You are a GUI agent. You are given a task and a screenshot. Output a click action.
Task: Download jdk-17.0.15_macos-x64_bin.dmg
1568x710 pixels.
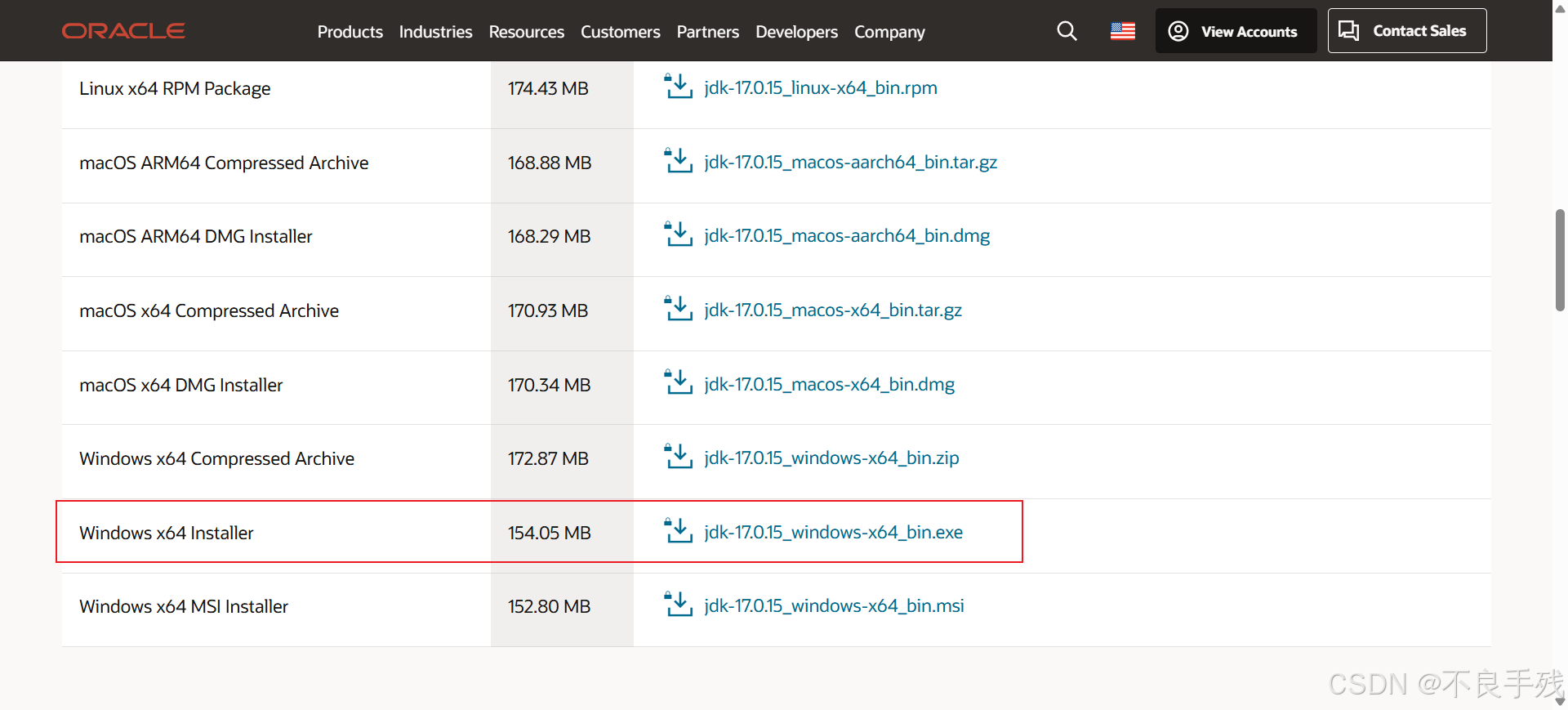(829, 384)
